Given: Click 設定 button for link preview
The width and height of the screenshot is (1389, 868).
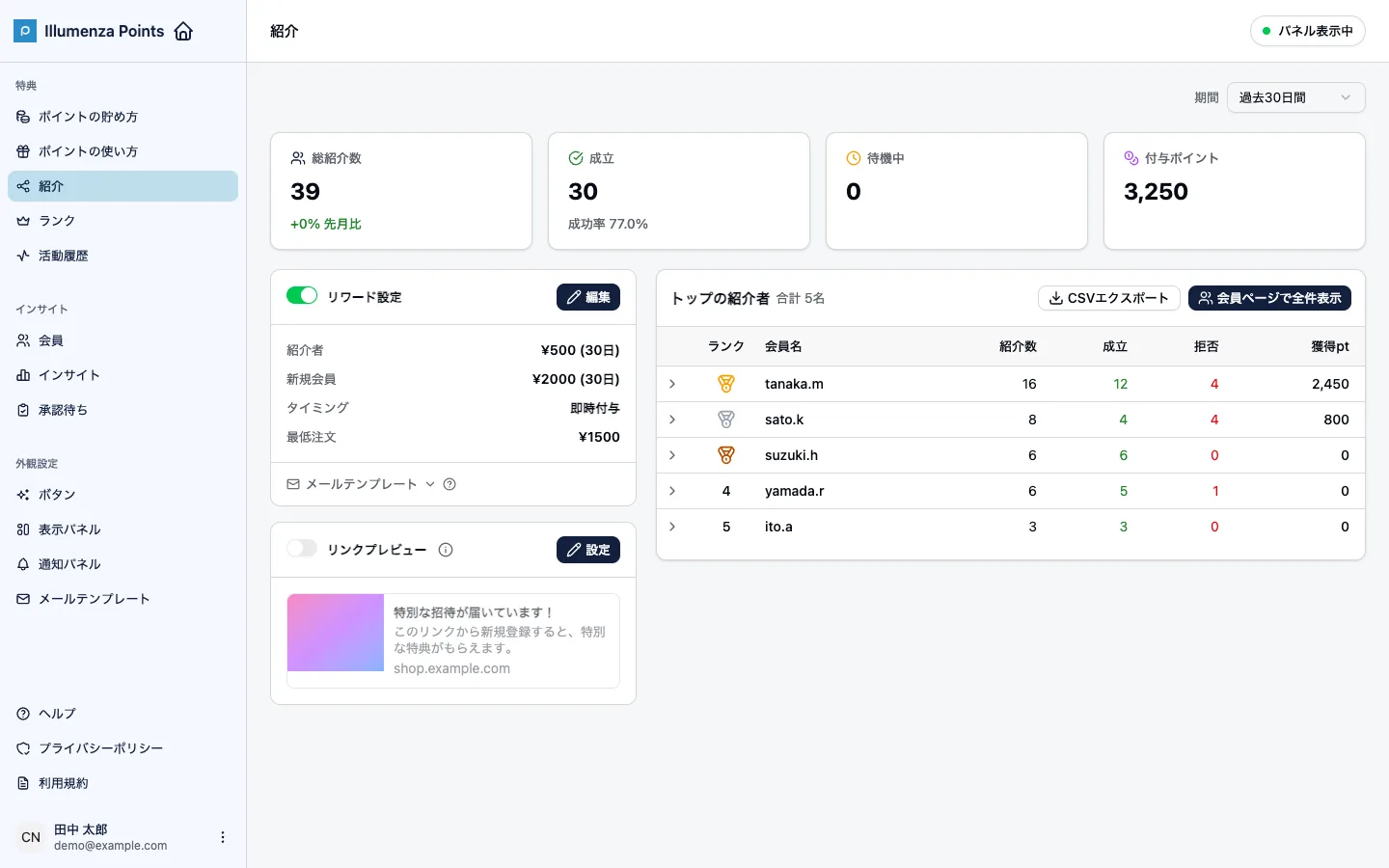Looking at the screenshot, I should point(588,550).
